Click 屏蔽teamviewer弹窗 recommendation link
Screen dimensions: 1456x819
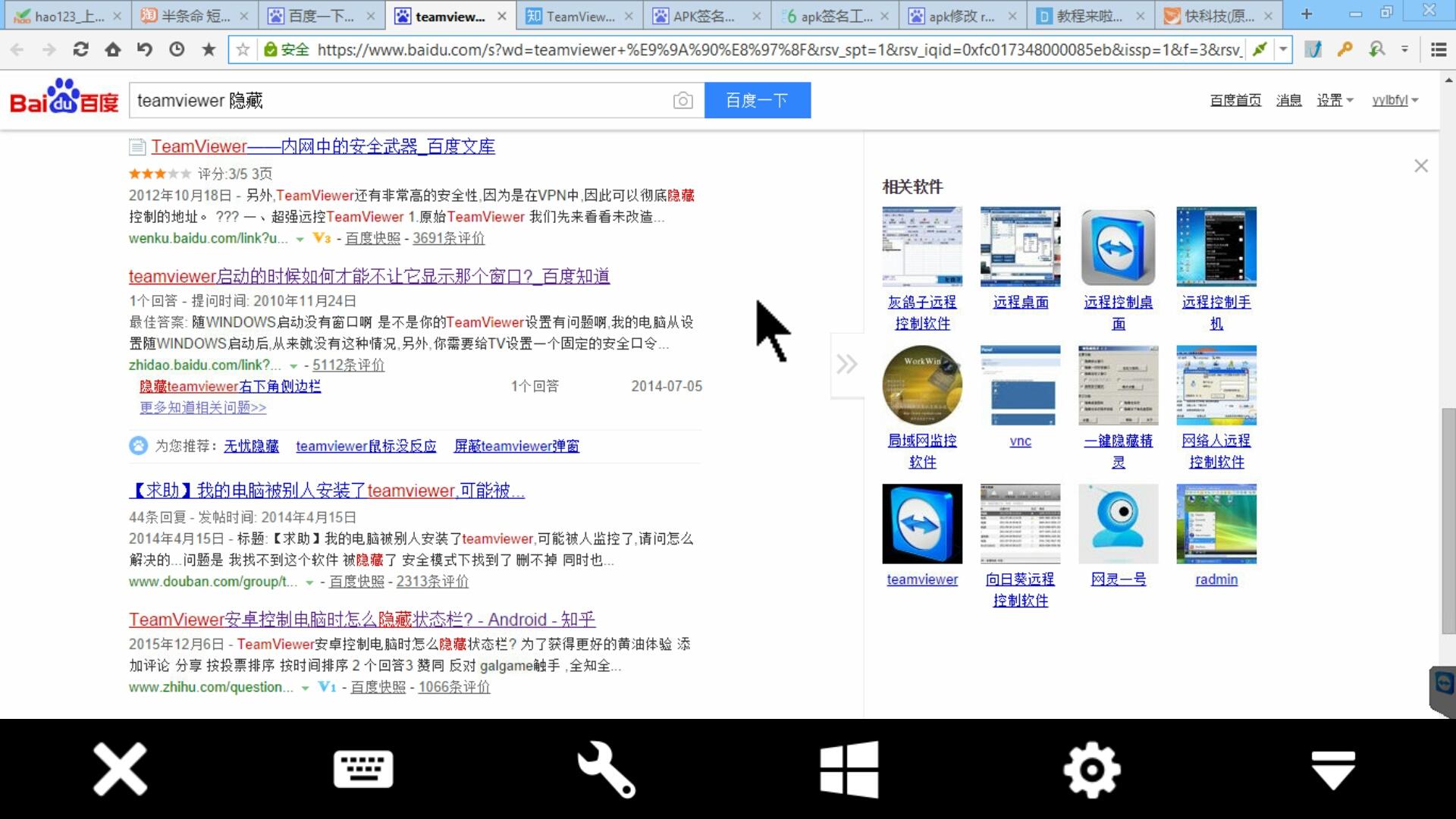(516, 446)
